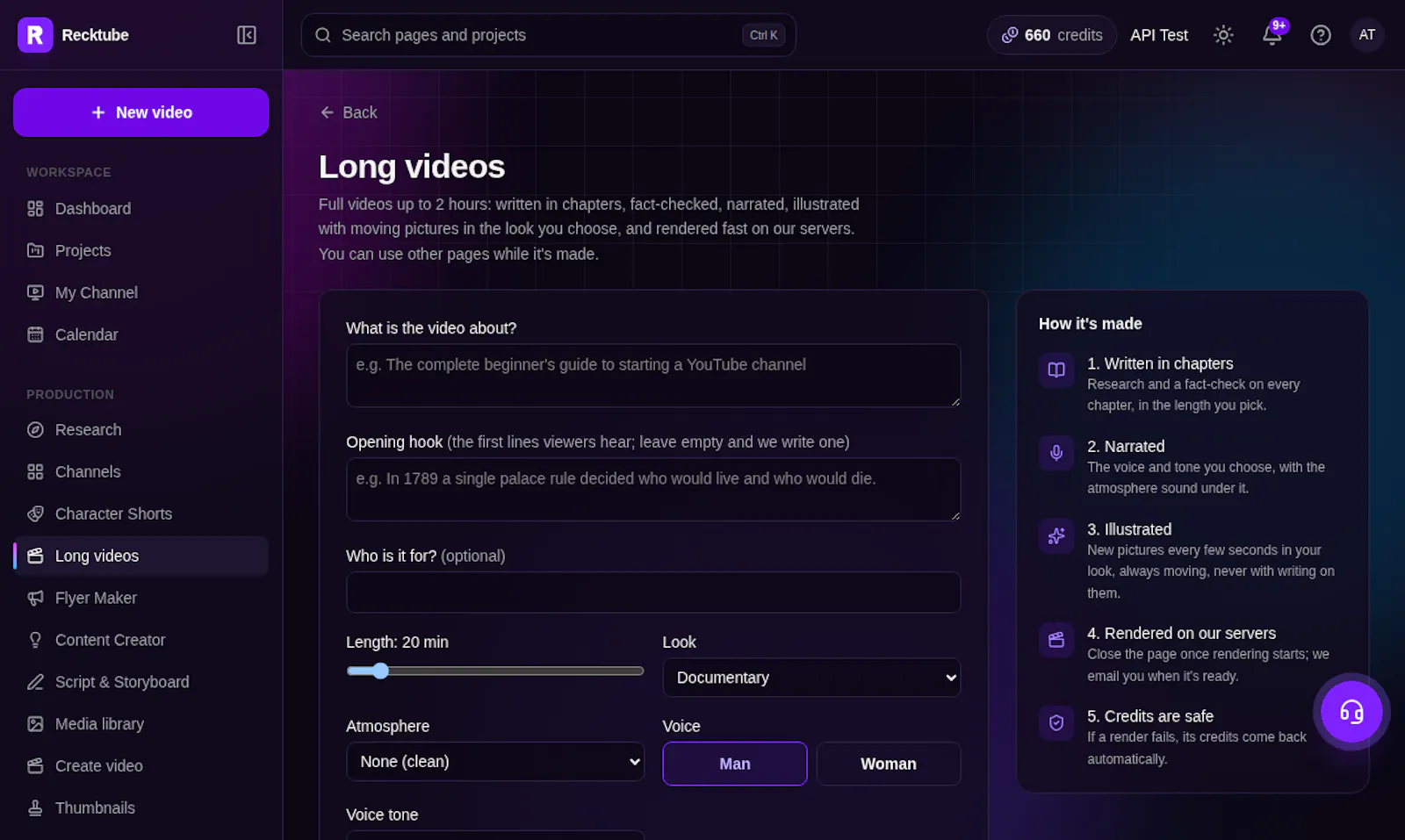This screenshot has width=1405, height=840.
Task: Open Thumbnails page
Action: [x=140, y=808]
